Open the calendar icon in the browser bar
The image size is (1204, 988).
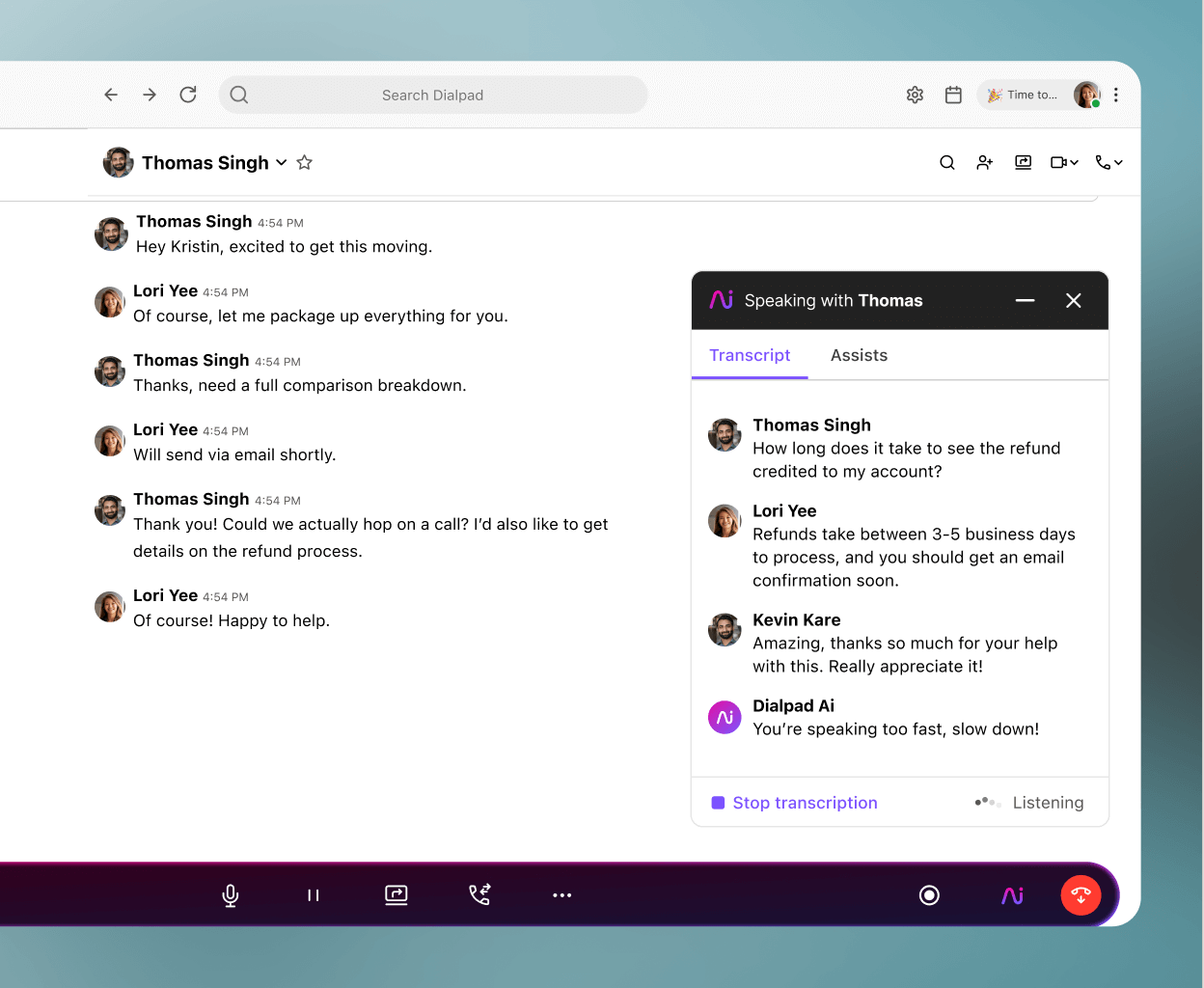953,95
